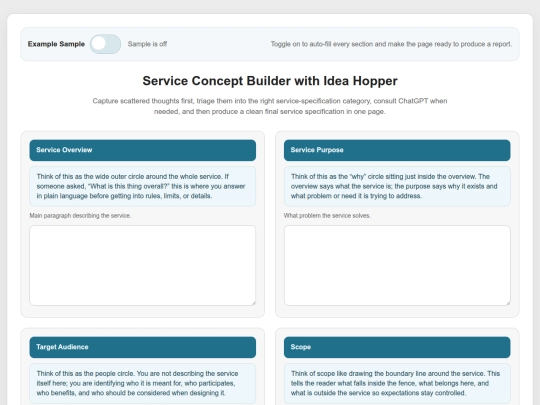
Task: Click the 'Example Sample' label
Action: tap(56, 44)
